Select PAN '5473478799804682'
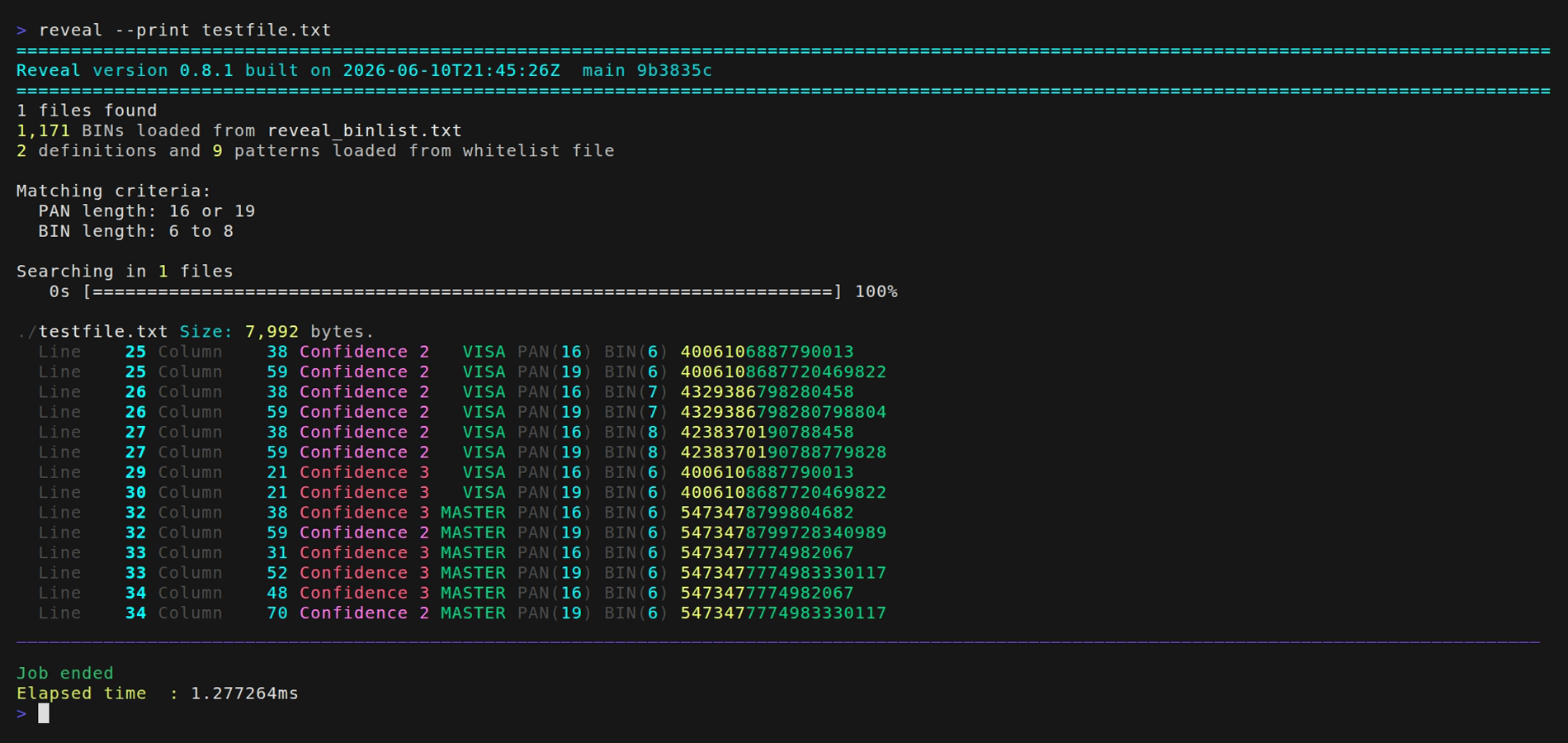 [767, 513]
